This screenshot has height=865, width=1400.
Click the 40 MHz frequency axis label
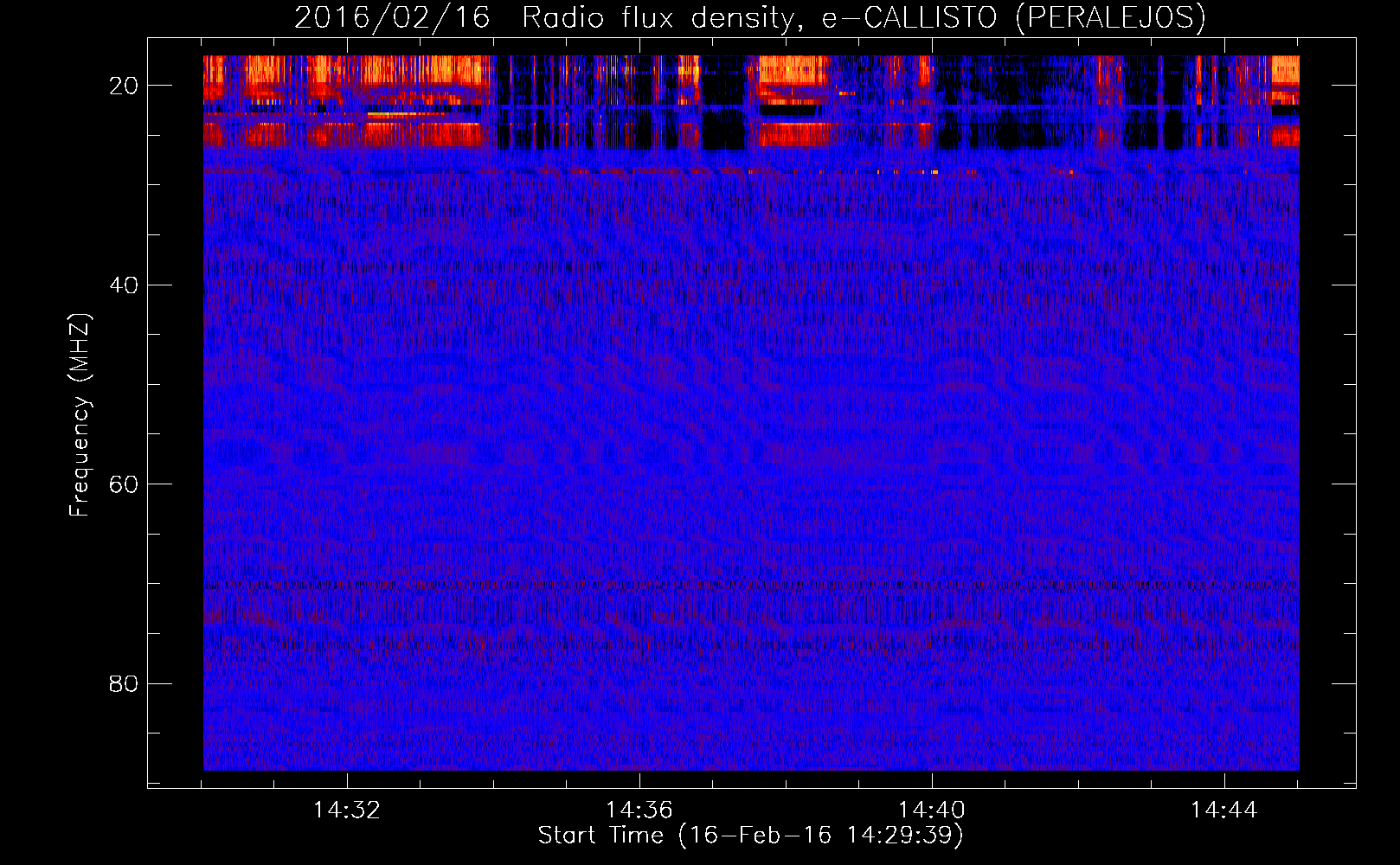click(x=124, y=285)
